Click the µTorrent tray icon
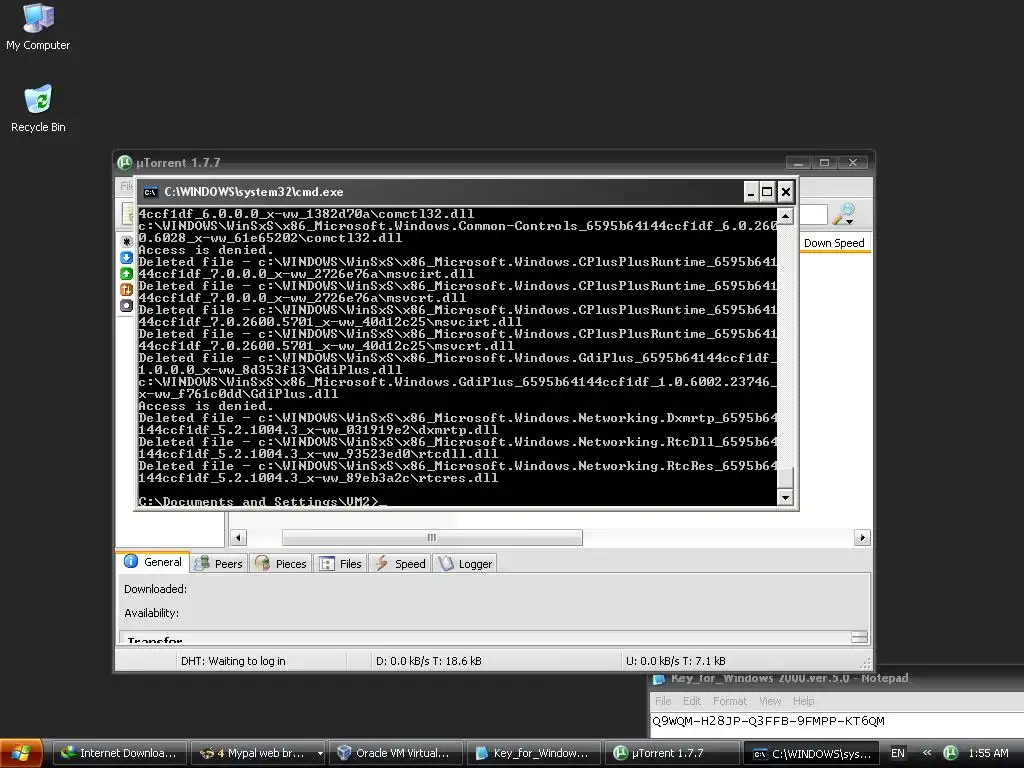 [951, 753]
